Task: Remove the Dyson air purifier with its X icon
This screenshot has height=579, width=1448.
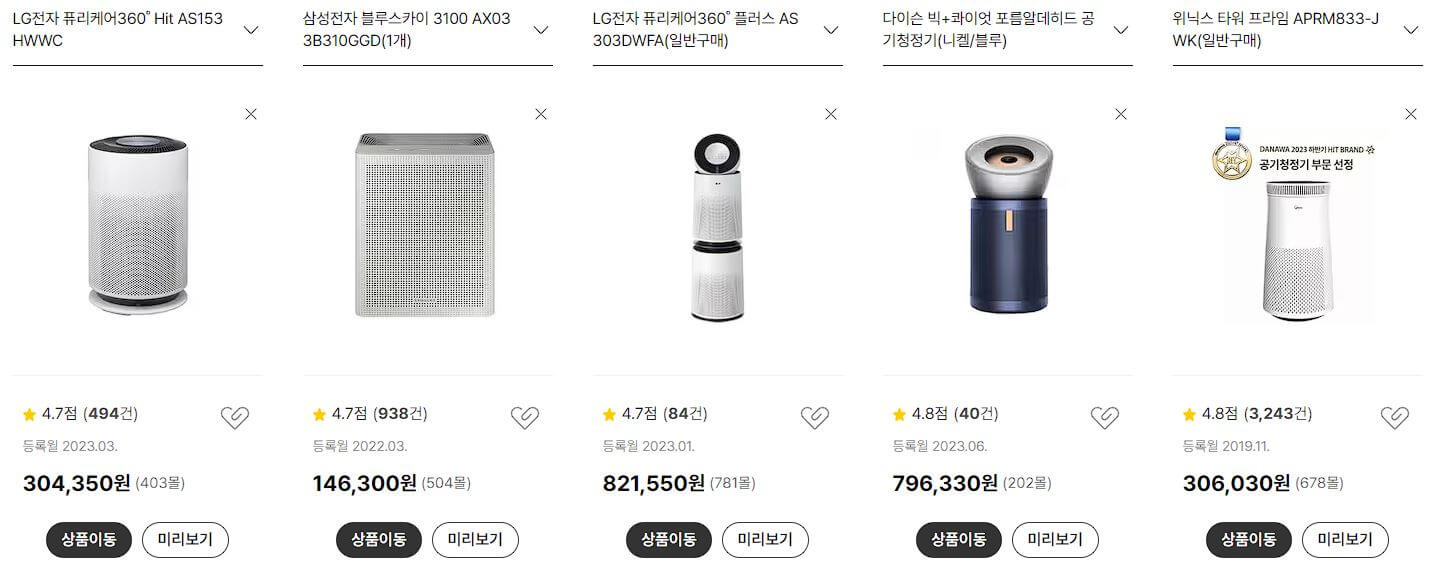Action: [x=1120, y=114]
